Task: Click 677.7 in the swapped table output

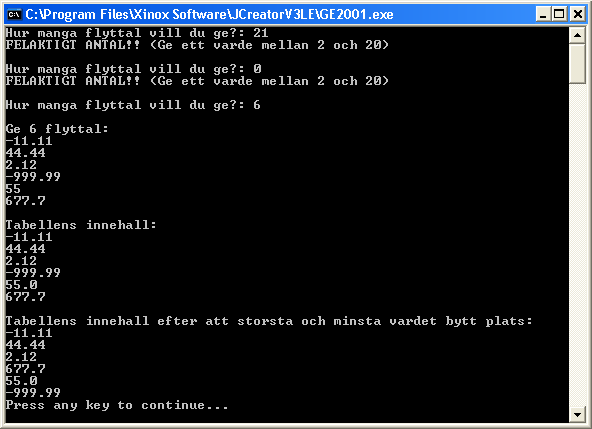Action: pyautogui.click(x=25, y=369)
